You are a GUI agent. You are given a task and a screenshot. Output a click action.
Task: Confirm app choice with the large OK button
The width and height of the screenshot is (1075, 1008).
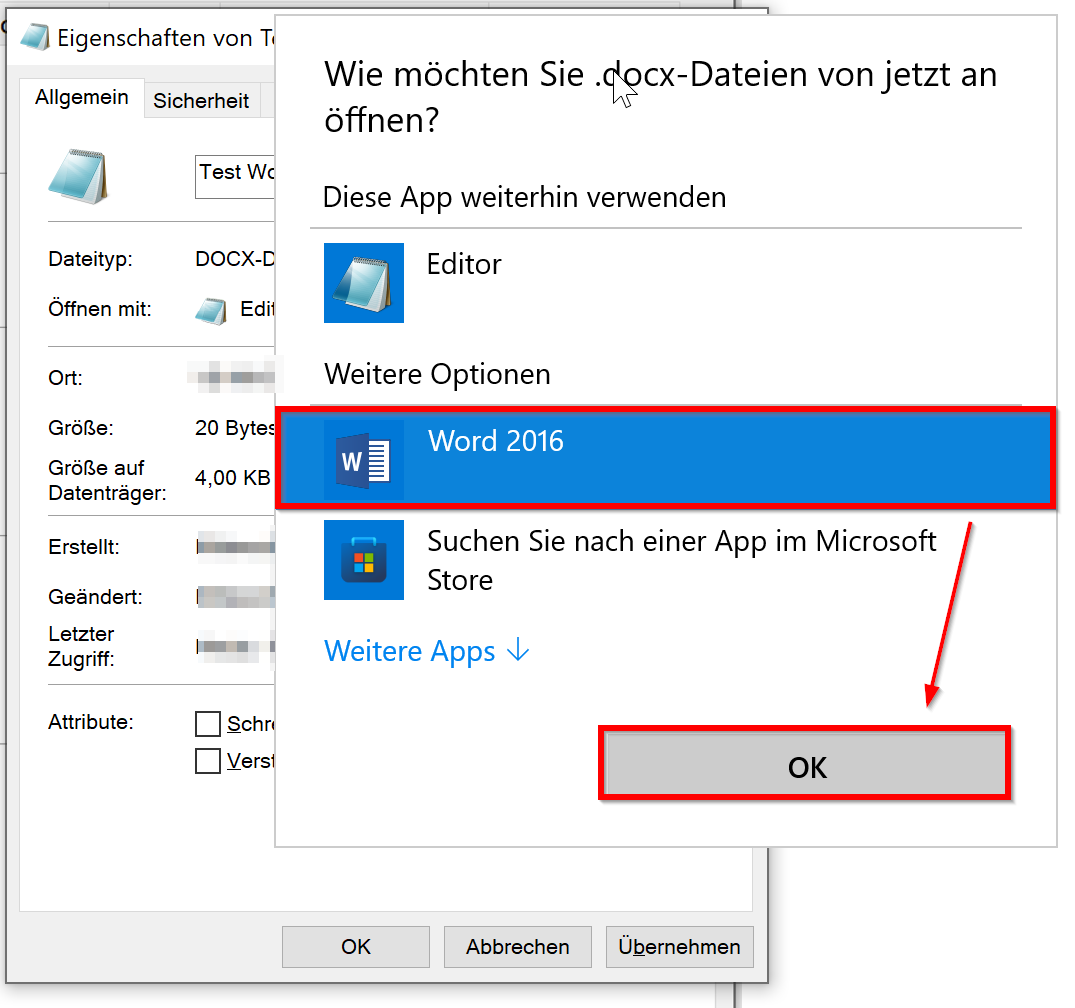coord(805,763)
